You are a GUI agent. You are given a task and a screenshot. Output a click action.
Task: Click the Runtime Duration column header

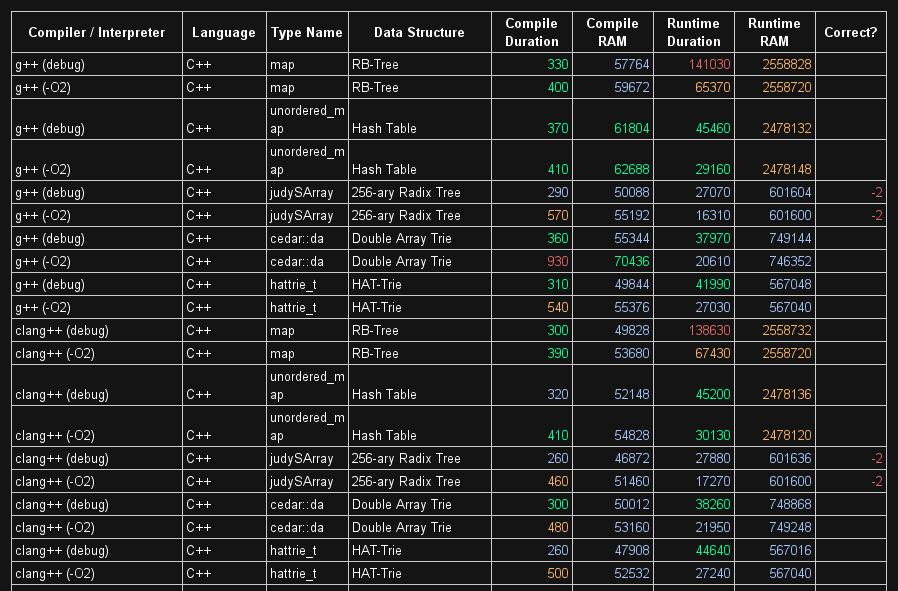pyautogui.click(x=694, y=33)
